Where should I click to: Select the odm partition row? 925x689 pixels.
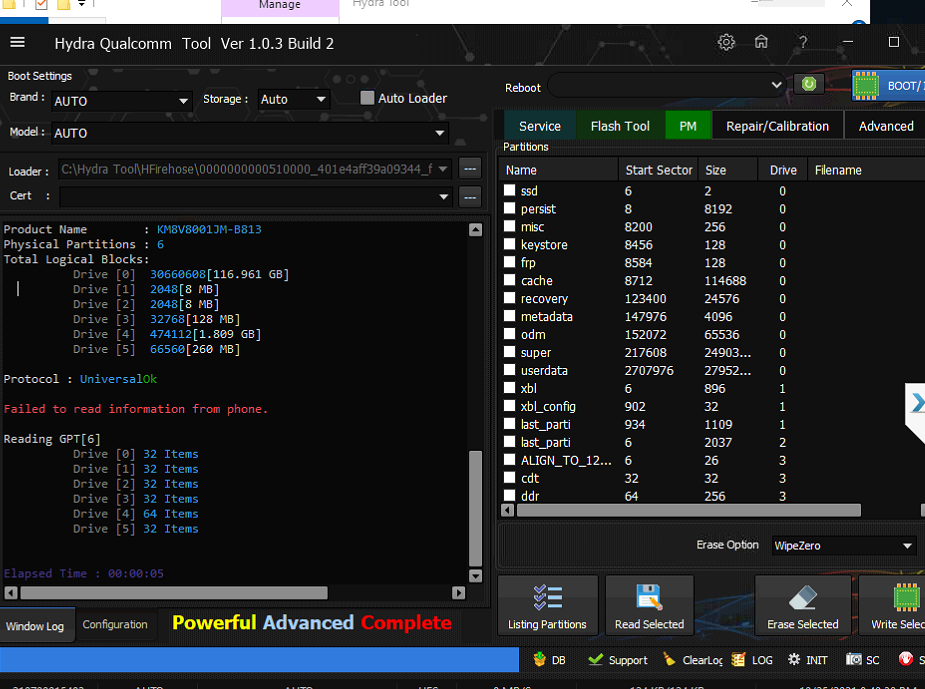[713, 334]
